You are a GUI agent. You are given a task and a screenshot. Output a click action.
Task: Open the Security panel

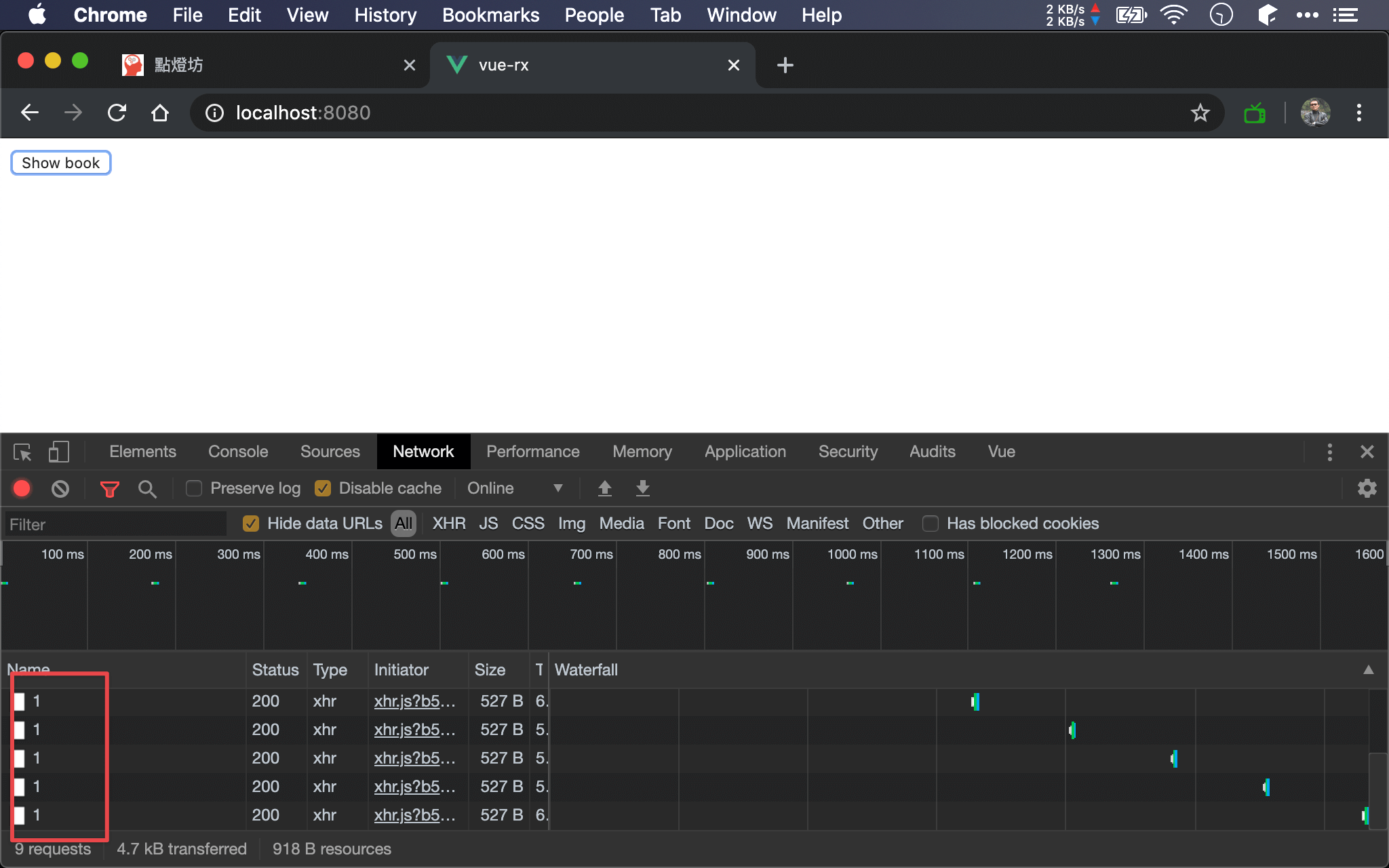click(x=848, y=452)
